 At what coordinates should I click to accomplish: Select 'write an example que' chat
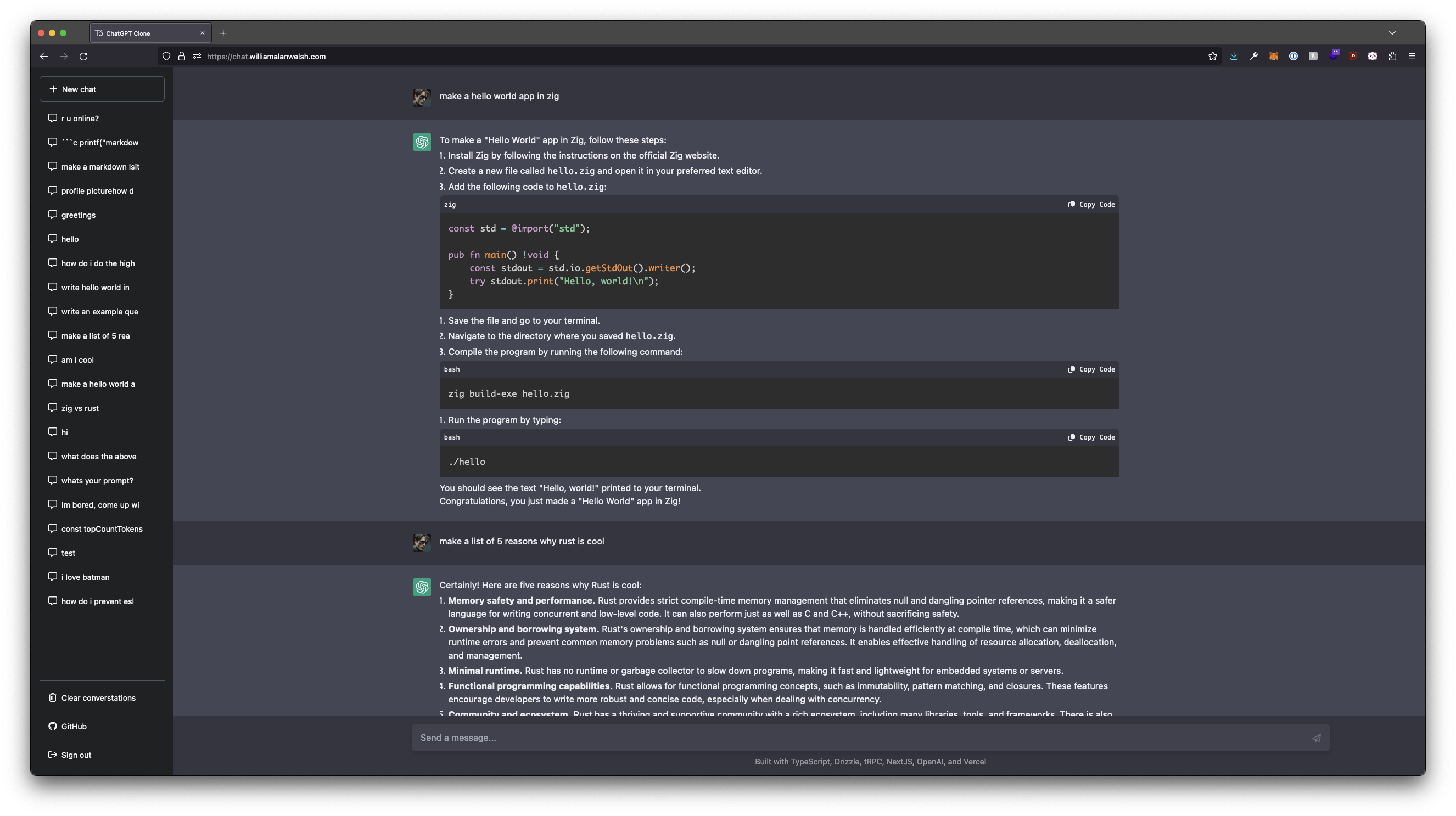click(102, 311)
